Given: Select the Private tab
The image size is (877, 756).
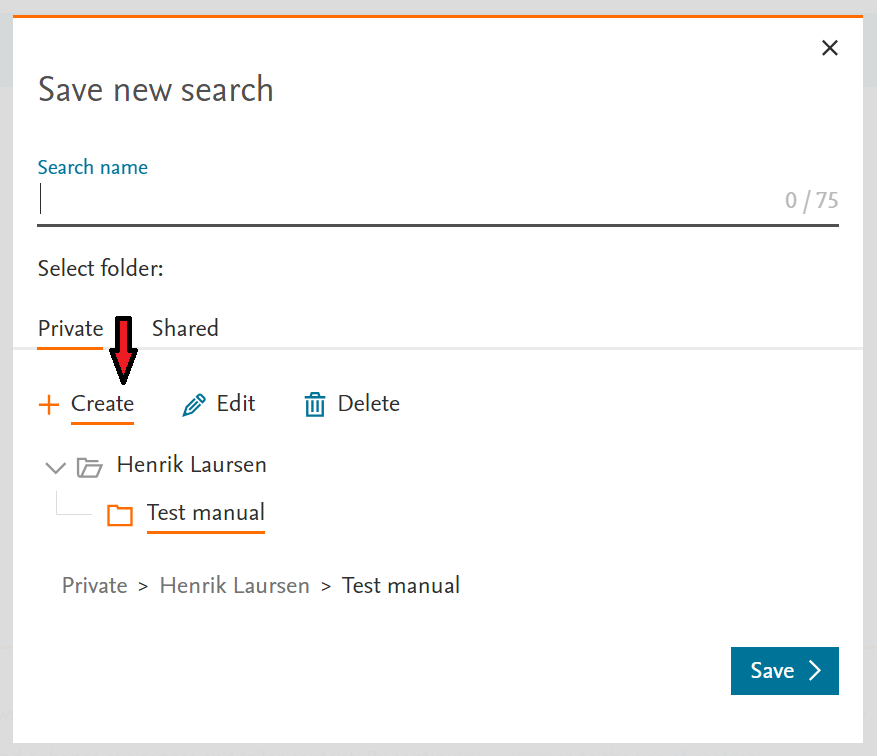Looking at the screenshot, I should 70,329.
